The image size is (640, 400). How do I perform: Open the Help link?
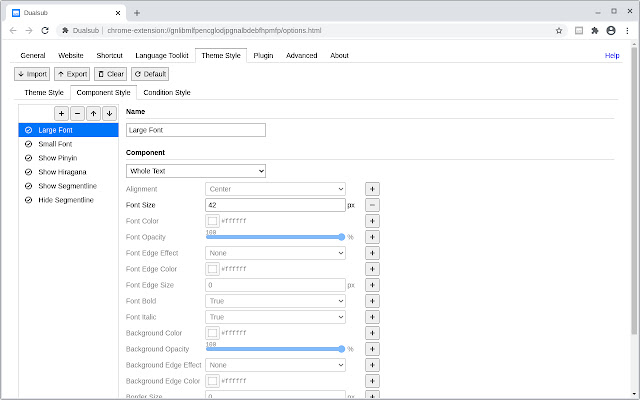click(612, 55)
